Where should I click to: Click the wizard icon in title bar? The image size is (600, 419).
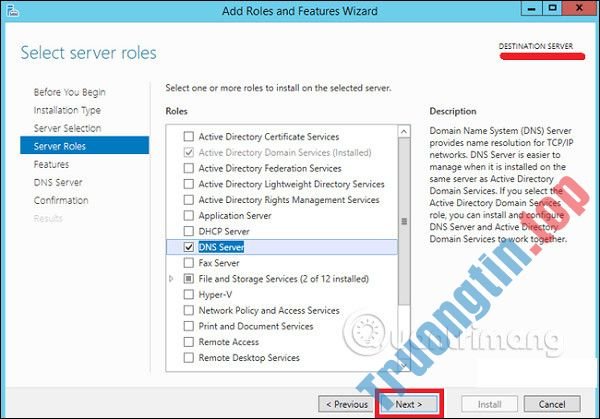pyautogui.click(x=12, y=10)
